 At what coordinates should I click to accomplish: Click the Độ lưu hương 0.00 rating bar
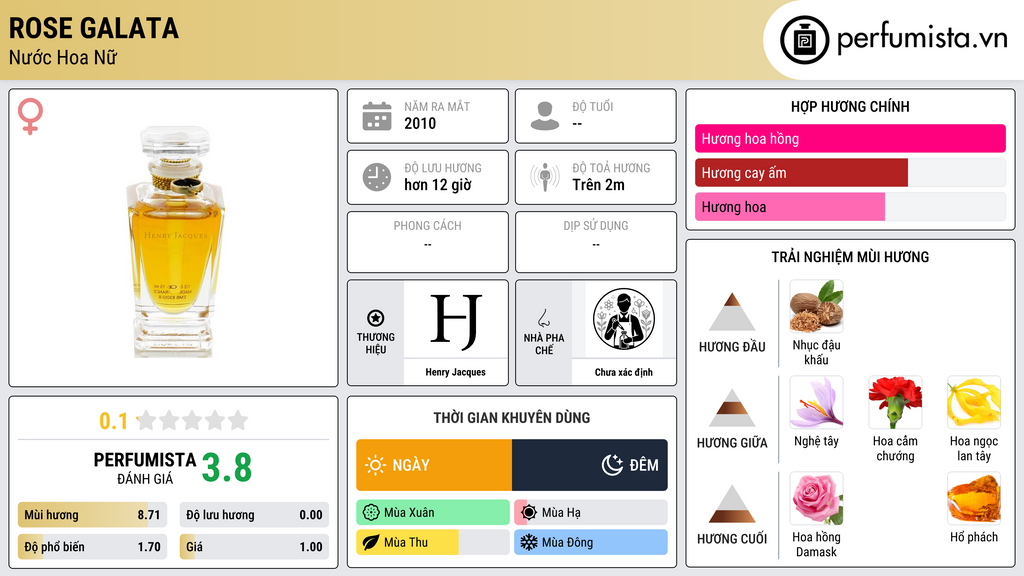point(254,515)
